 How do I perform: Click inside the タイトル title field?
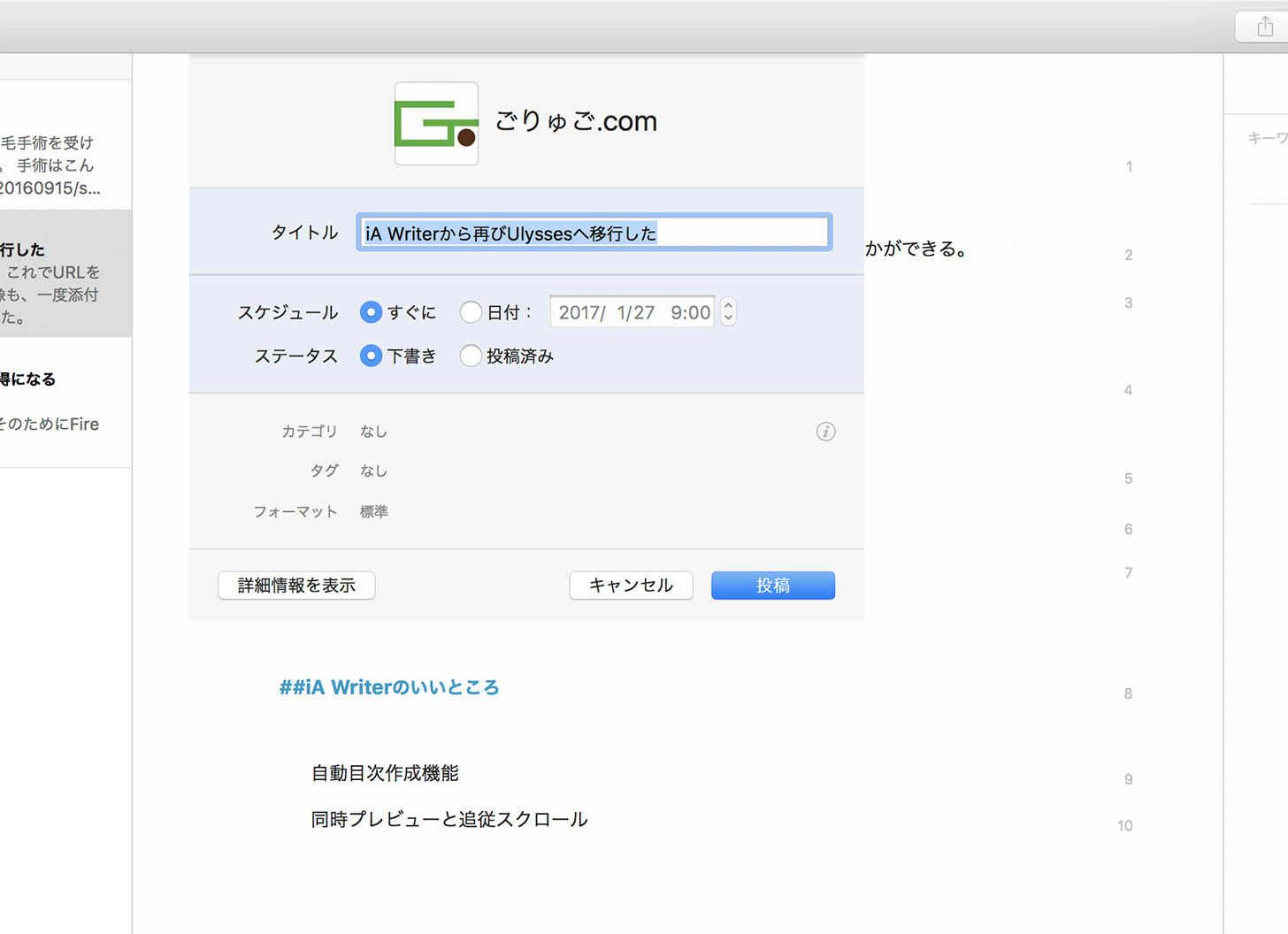[x=593, y=232]
